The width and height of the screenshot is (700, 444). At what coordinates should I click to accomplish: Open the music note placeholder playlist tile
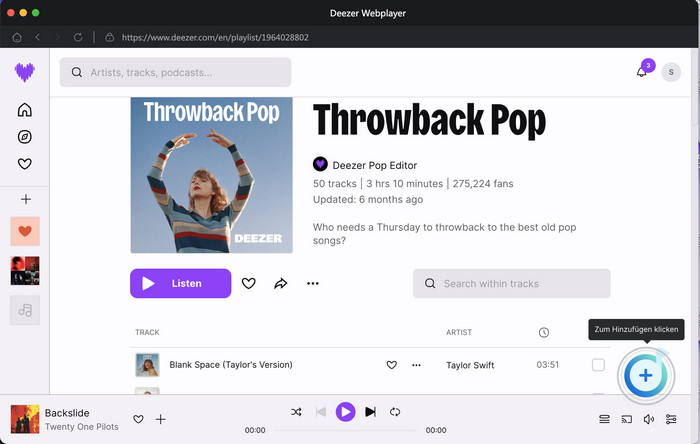[25, 310]
